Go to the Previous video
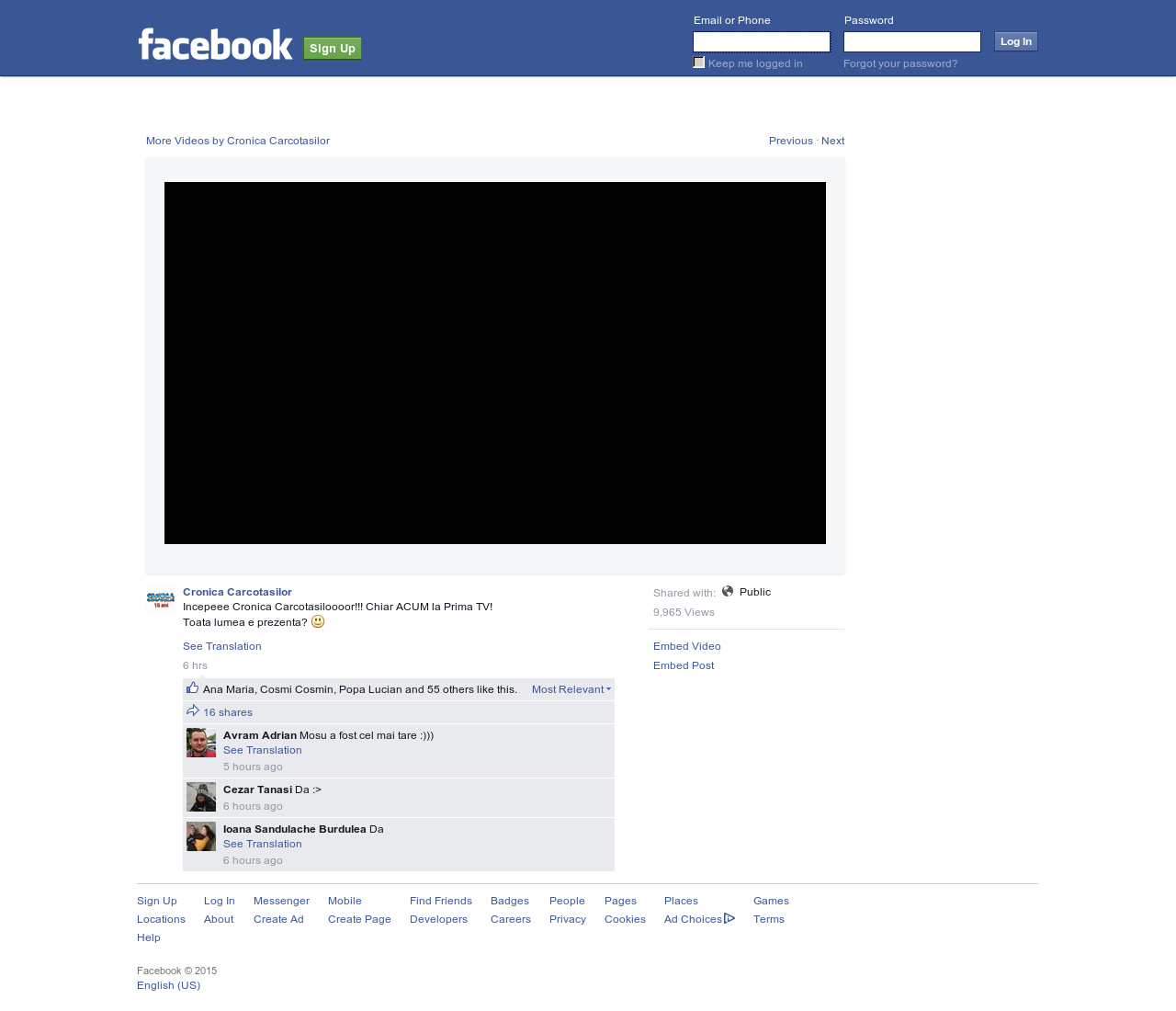 click(x=791, y=141)
